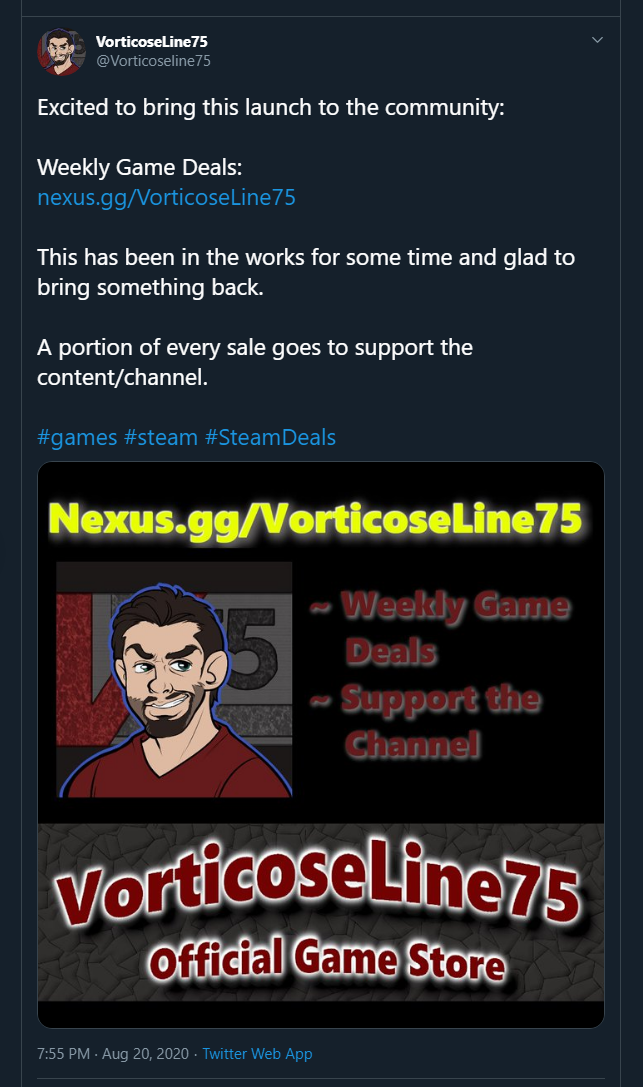Open the Twitter Web App source link

(x=258, y=1053)
